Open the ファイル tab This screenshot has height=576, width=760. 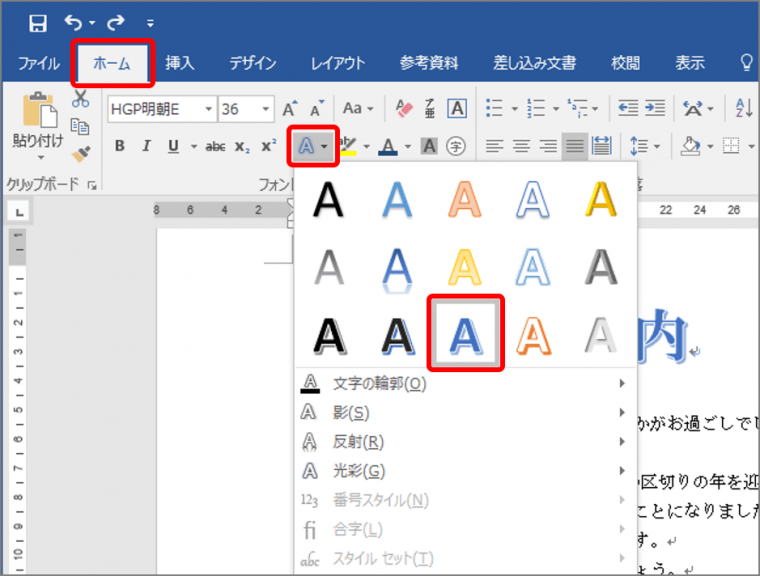[x=38, y=63]
